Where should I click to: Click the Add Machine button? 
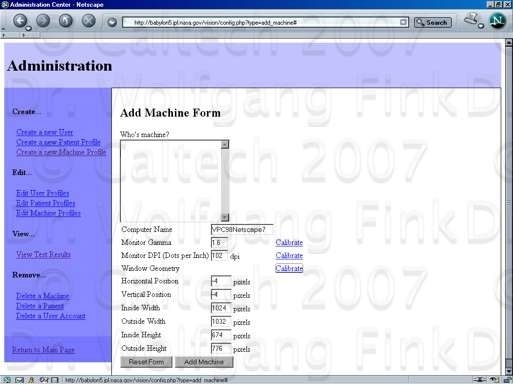click(204, 362)
